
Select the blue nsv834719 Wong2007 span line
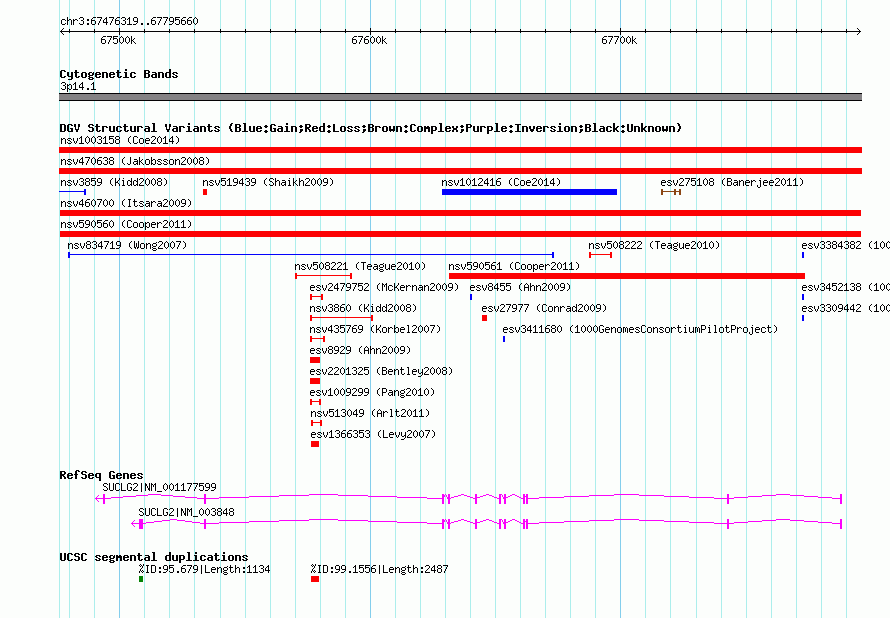pos(311,255)
